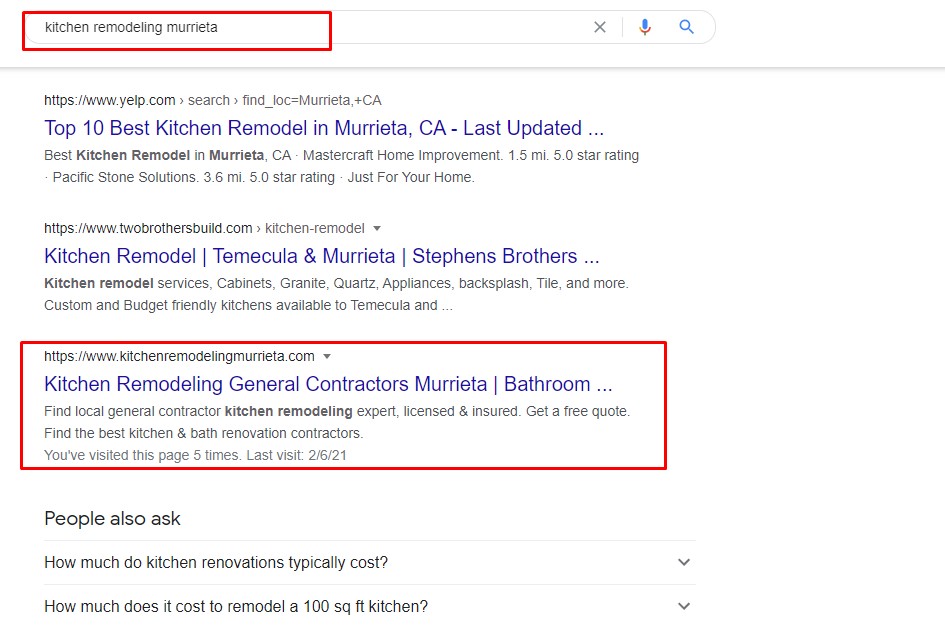Click the yelp.com URL breadcrumb

tap(212, 100)
